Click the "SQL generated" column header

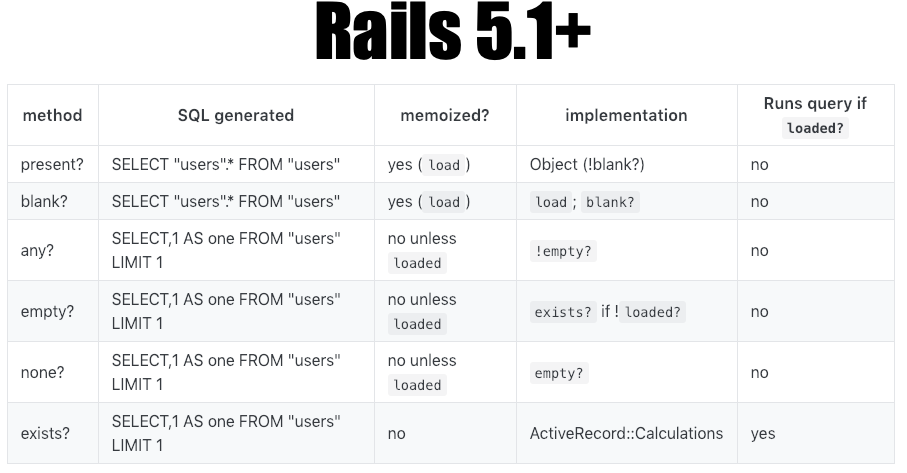[236, 115]
